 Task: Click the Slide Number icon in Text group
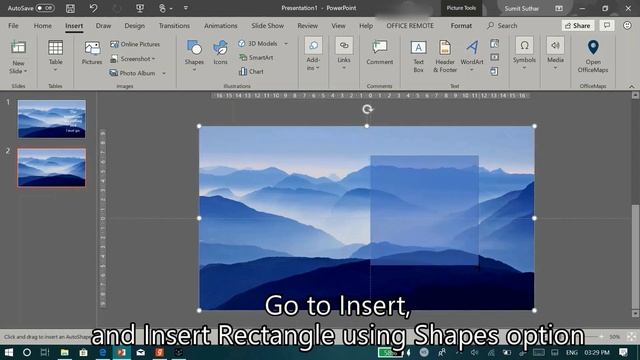(x=494, y=57)
